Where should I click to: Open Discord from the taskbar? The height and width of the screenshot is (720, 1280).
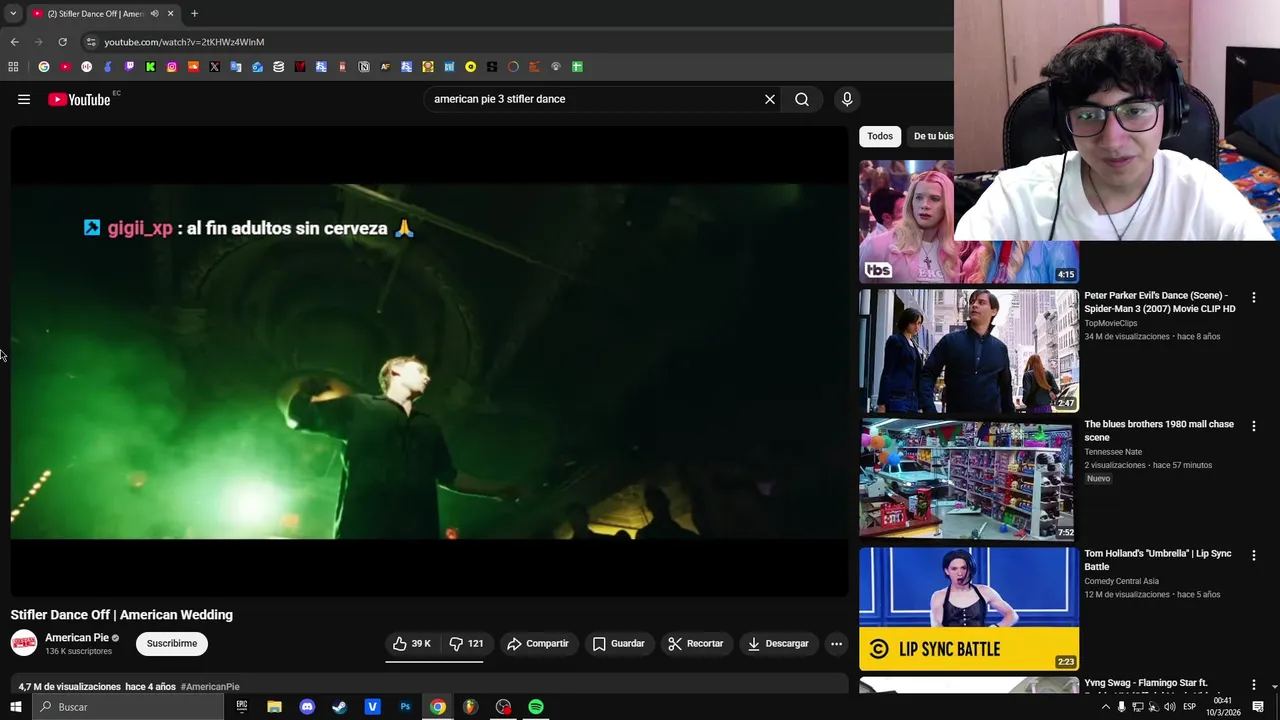click(307, 707)
